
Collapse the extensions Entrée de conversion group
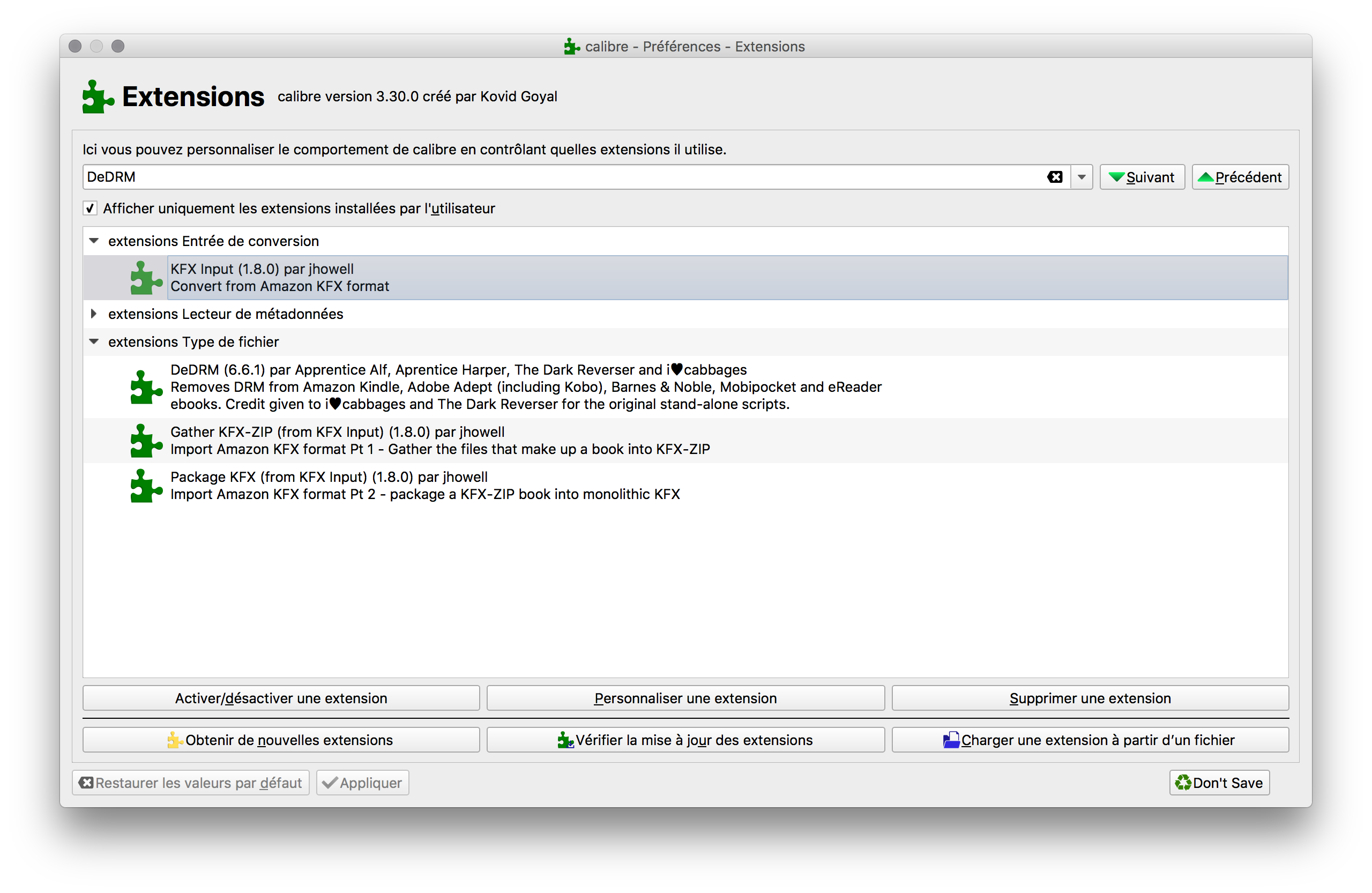94,241
